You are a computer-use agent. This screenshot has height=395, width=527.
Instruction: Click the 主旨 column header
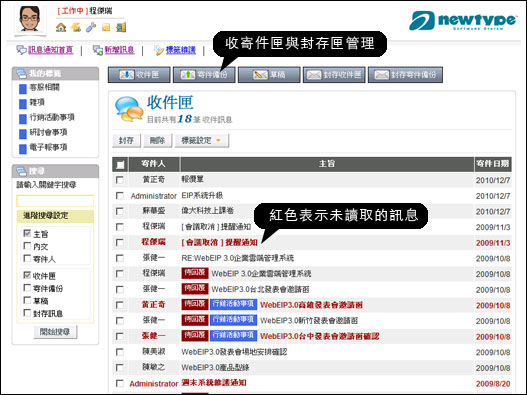pos(327,164)
